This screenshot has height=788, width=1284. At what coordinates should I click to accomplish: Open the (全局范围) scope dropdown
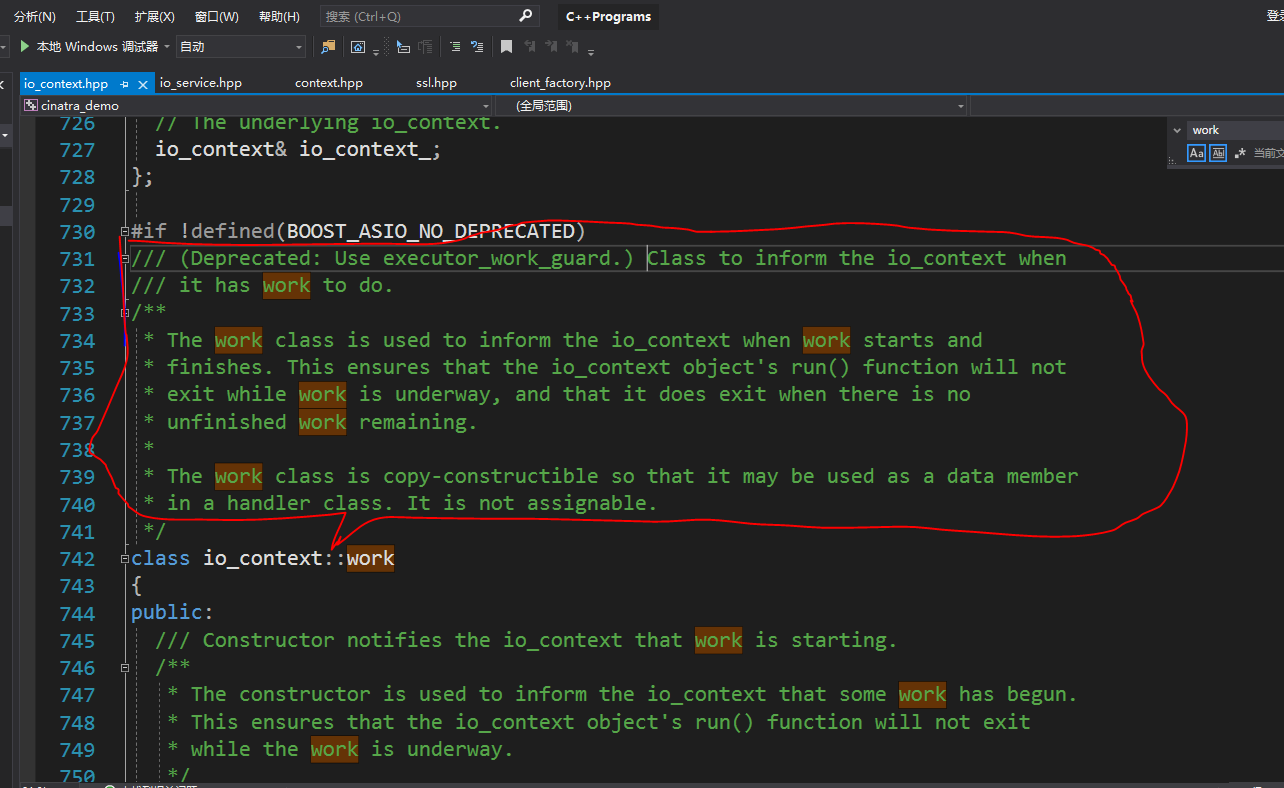(732, 105)
